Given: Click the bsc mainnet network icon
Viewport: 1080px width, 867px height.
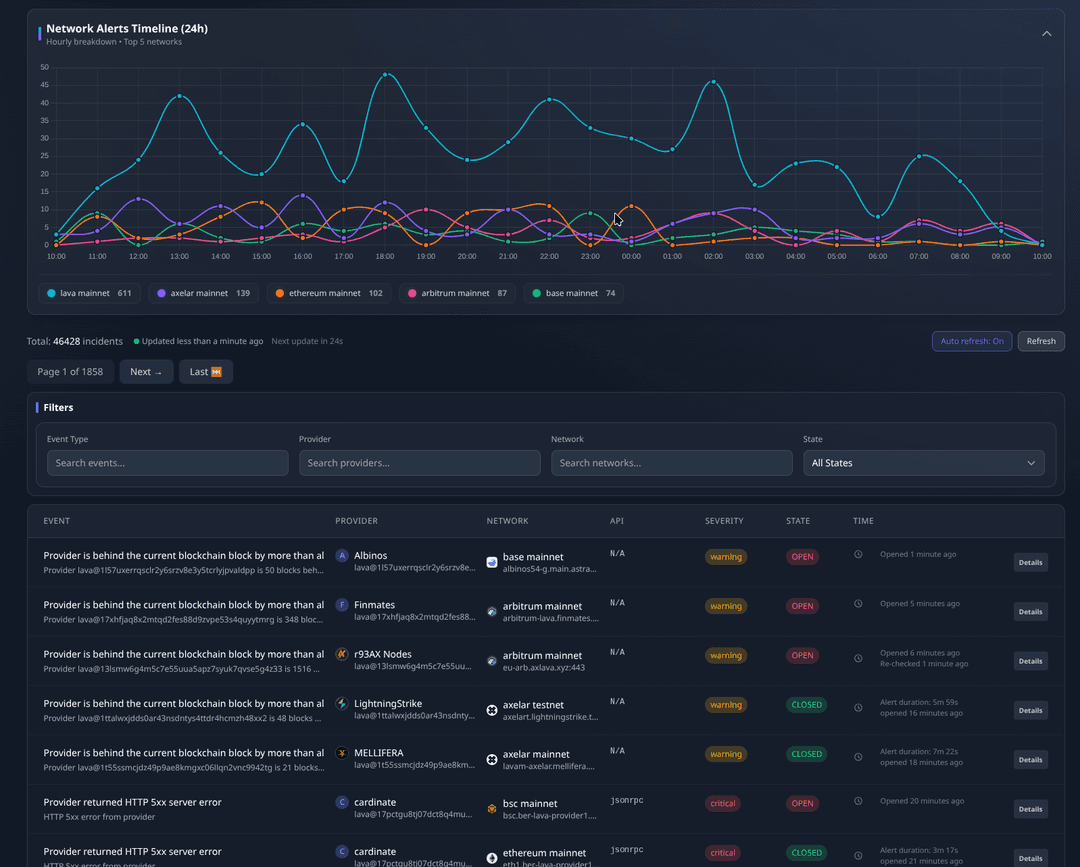Looking at the screenshot, I should (x=491, y=808).
